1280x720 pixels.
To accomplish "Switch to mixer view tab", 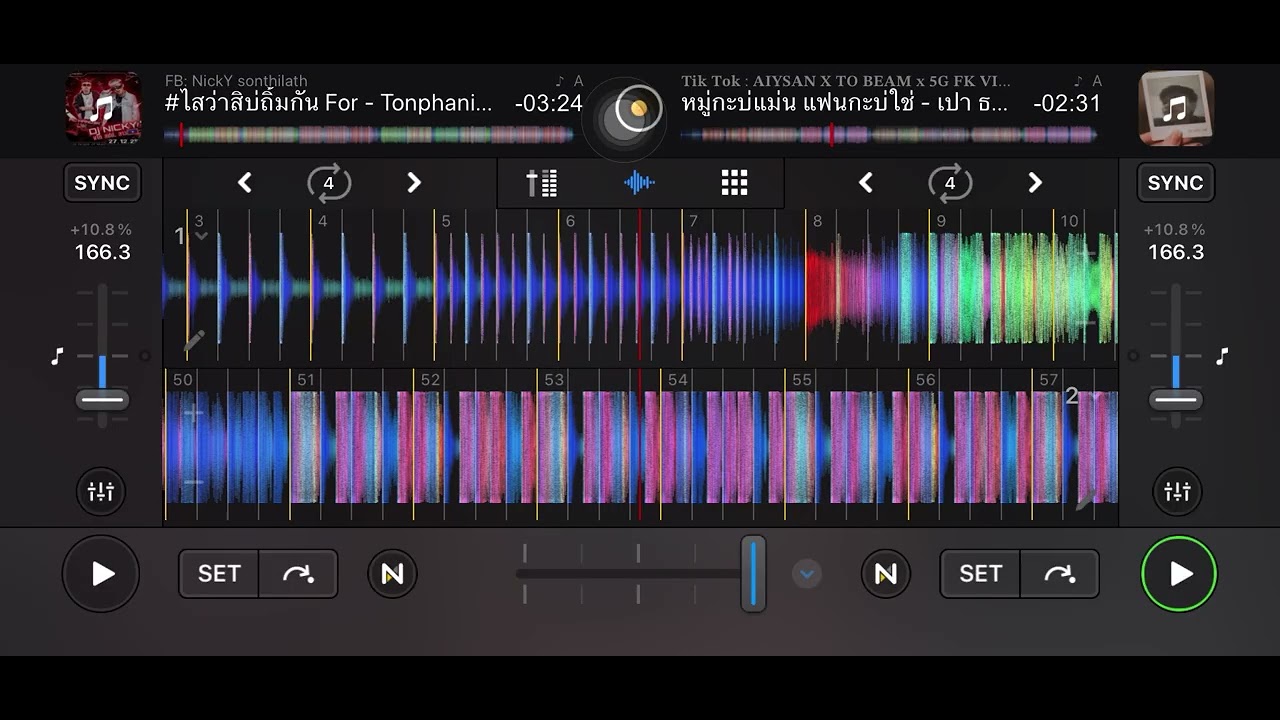I will 542,183.
